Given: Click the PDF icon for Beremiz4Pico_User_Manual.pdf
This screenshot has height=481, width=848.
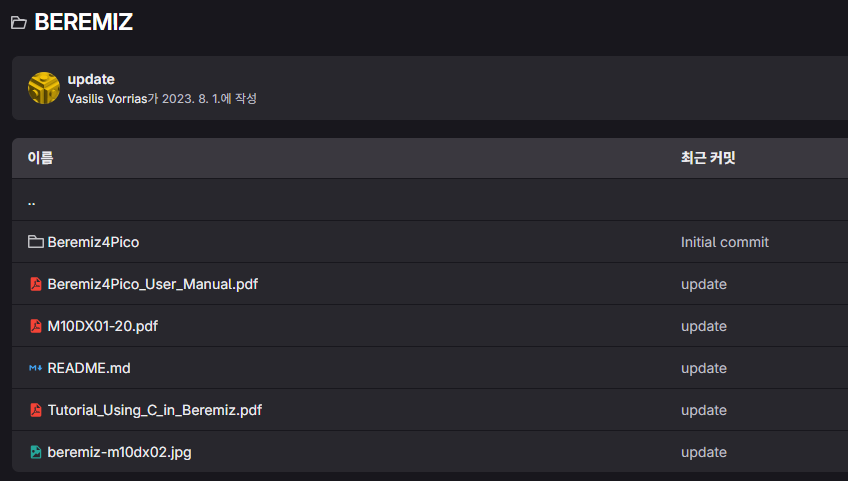Looking at the screenshot, I should [36, 284].
